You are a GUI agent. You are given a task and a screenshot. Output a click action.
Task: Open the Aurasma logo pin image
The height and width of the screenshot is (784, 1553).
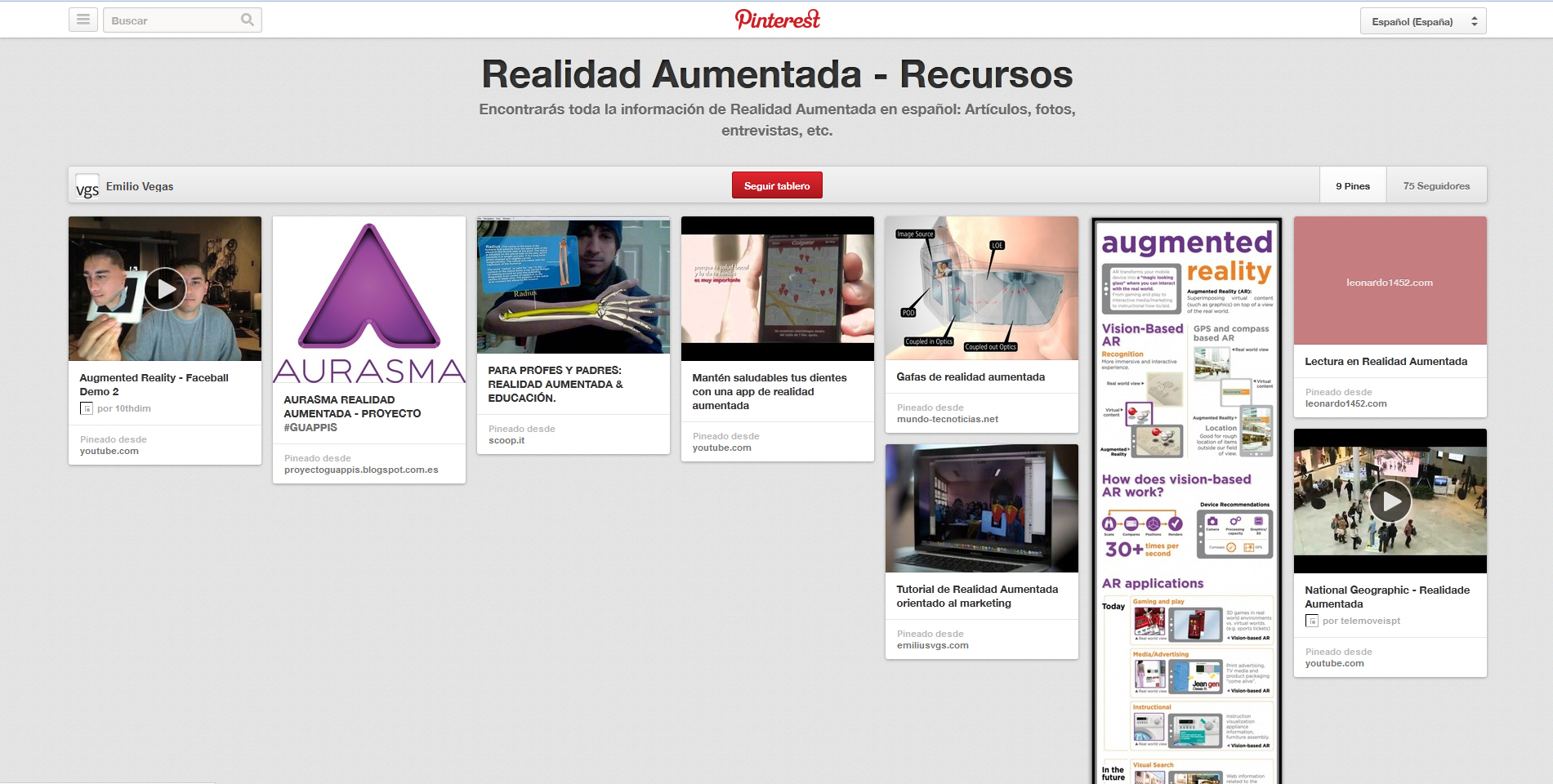pyautogui.click(x=369, y=301)
